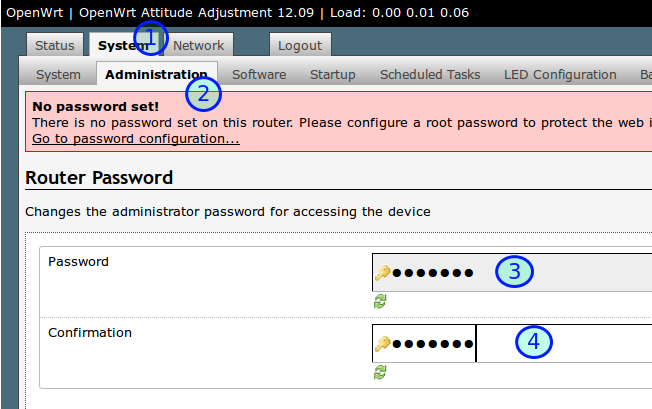
Task: Click the key icon in Password field
Action: (382, 272)
